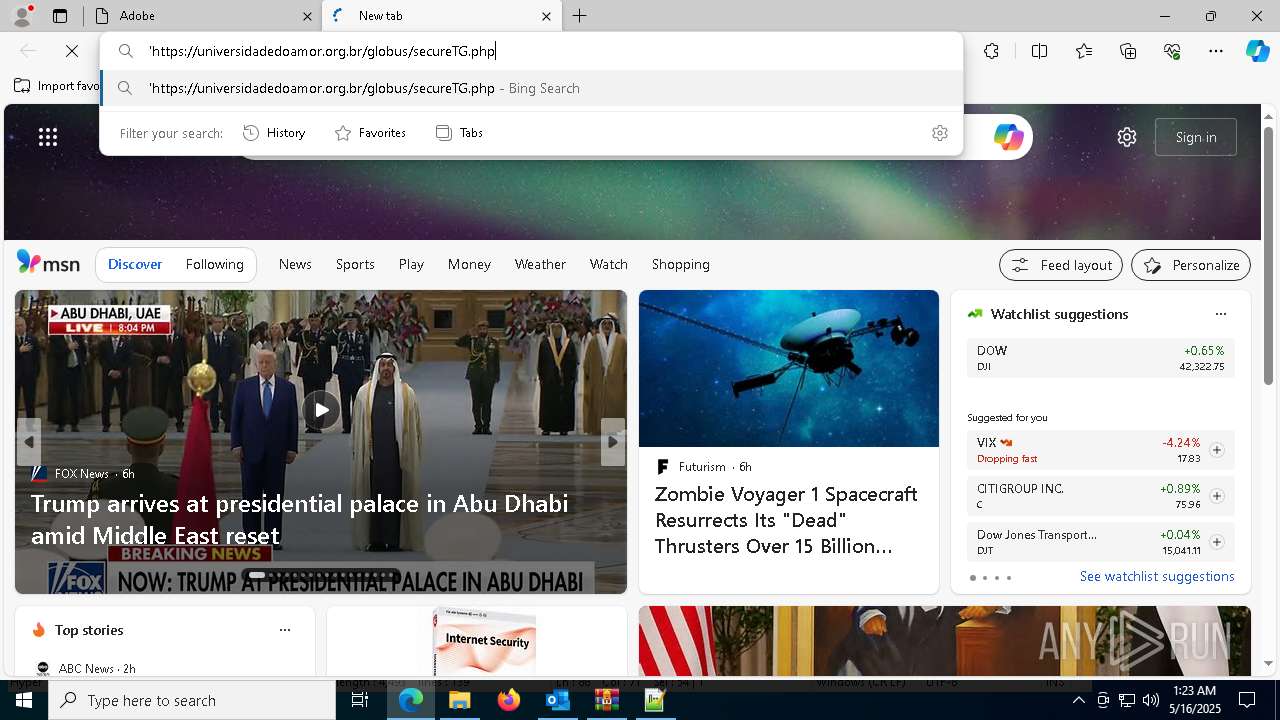
Task: Open the Shopping section
Action: [681, 264]
